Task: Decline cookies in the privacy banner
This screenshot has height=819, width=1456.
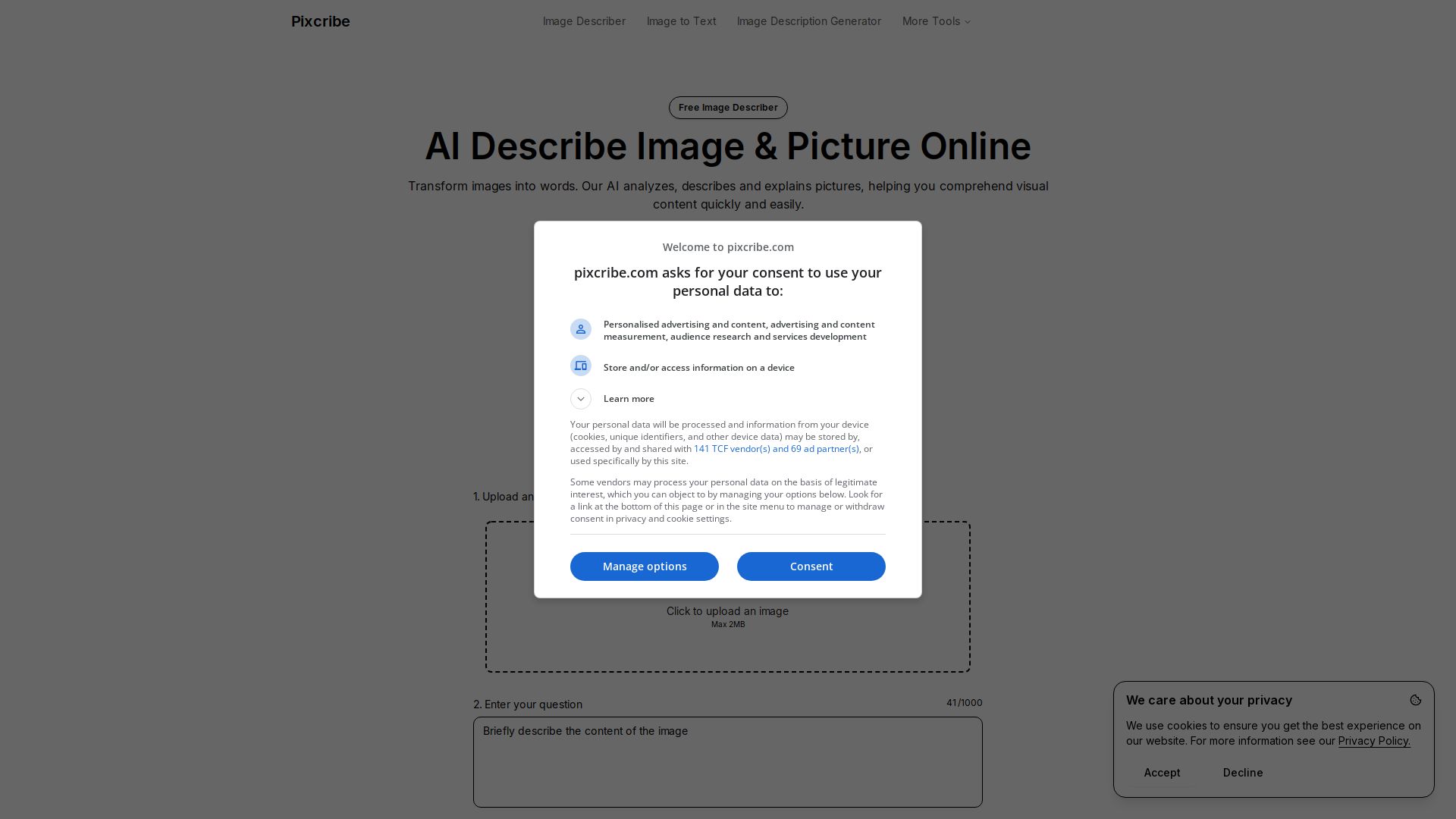Action: tap(1242, 773)
